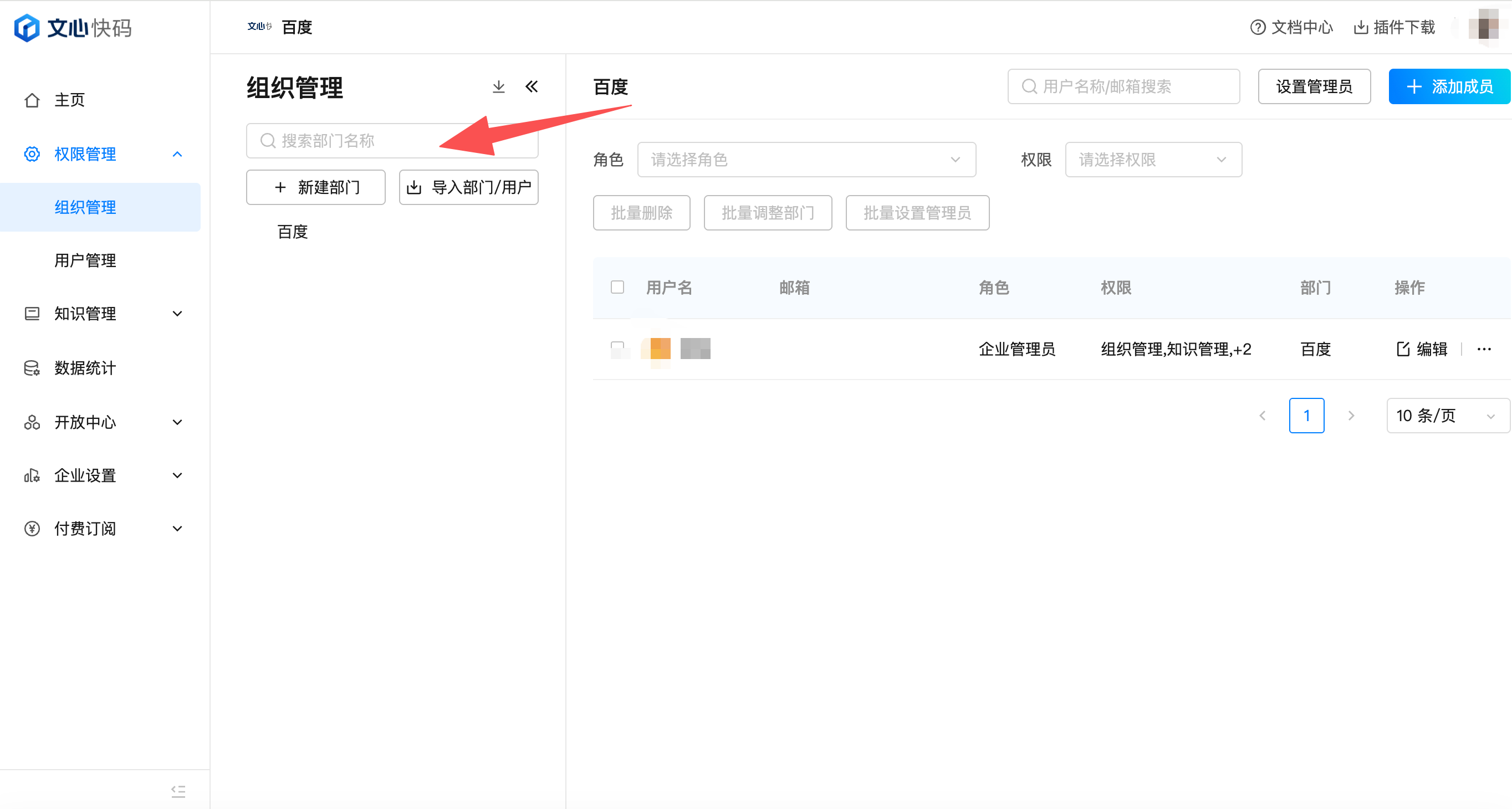Click the 添加成员 button
Screen dimensions: 1512x809
[1449, 87]
